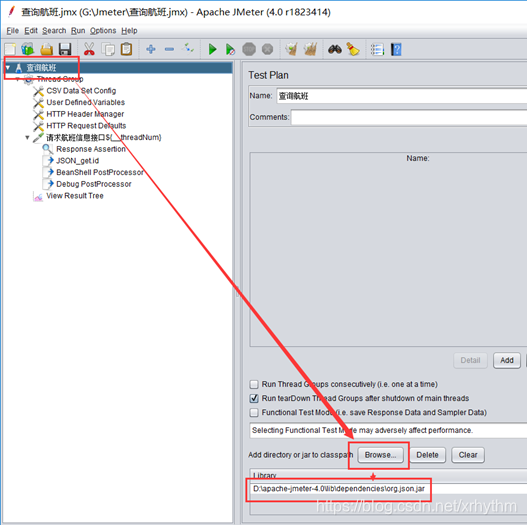This screenshot has height=525, width=527.
Task: Select HTTP Header Manager element
Action: [x=85, y=114]
